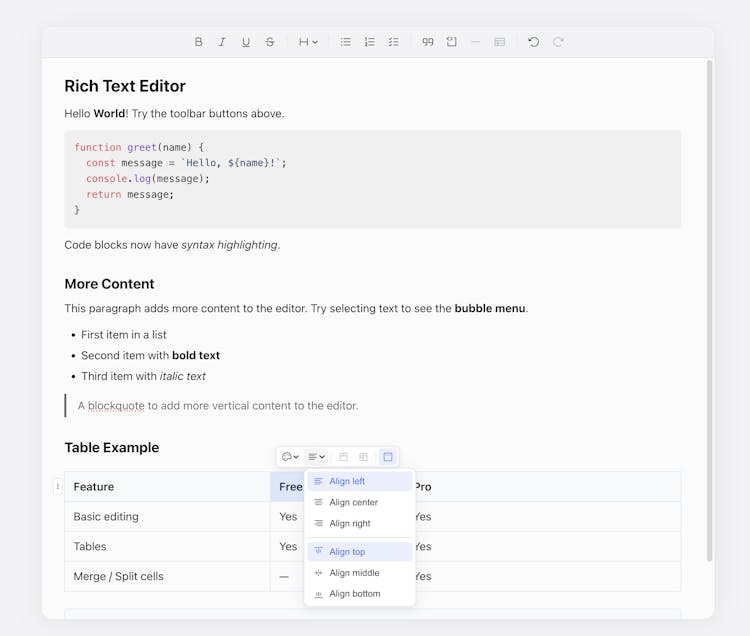This screenshot has width=750, height=636.
Task: Toggle bold formatting in the toolbar
Action: point(198,42)
